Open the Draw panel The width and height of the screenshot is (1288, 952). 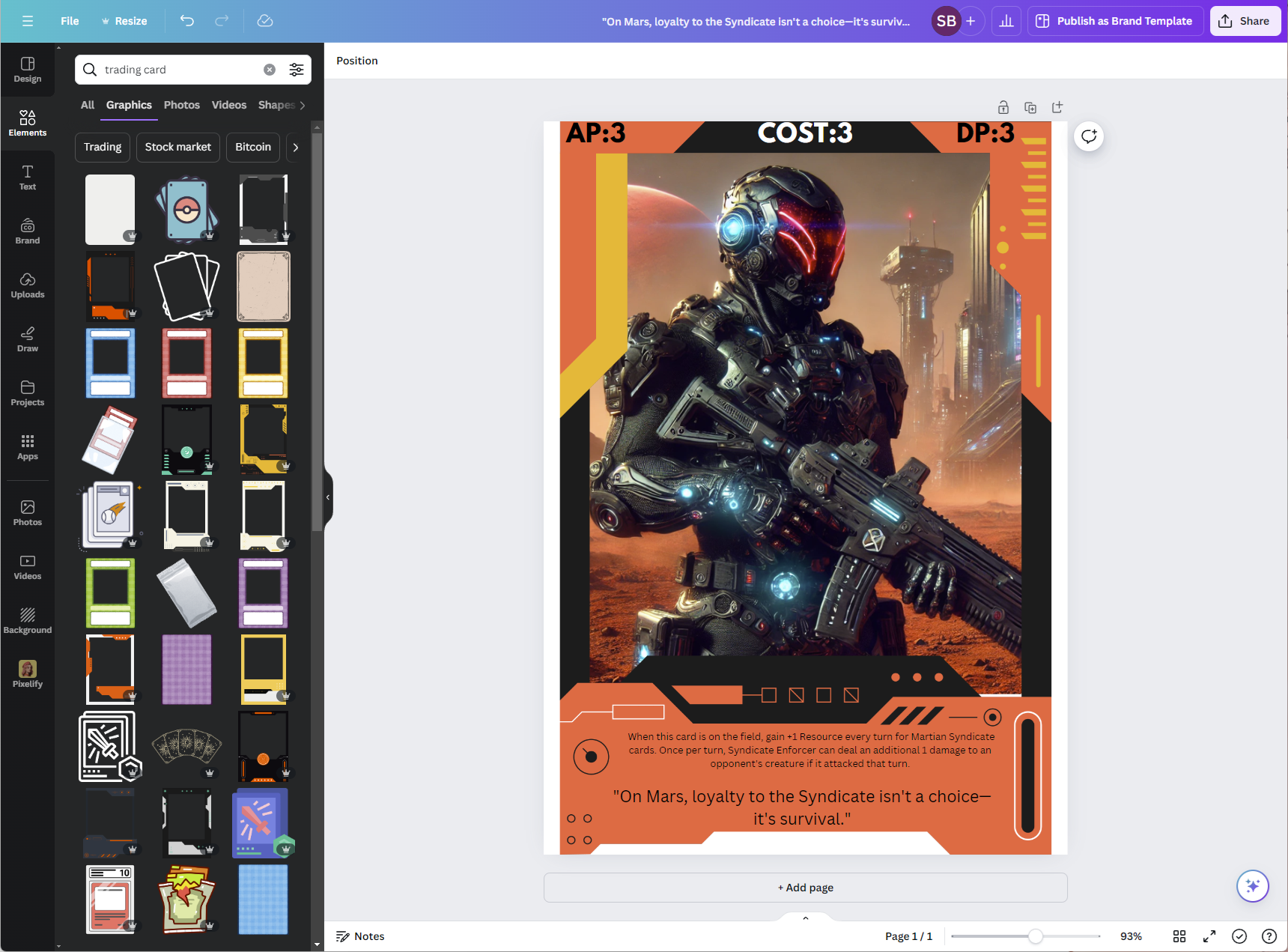[x=28, y=339]
